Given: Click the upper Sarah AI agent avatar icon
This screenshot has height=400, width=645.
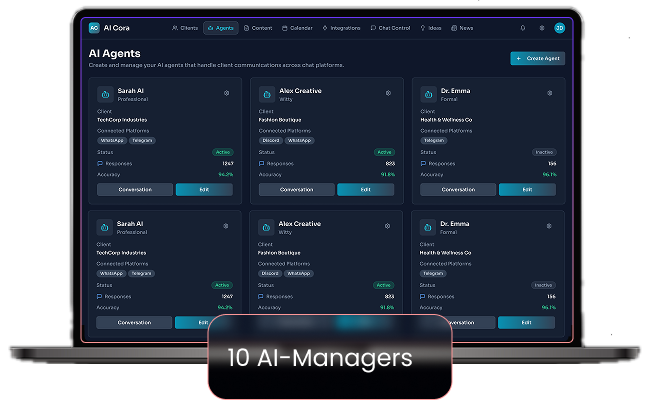Looking at the screenshot, I should 106,94.
